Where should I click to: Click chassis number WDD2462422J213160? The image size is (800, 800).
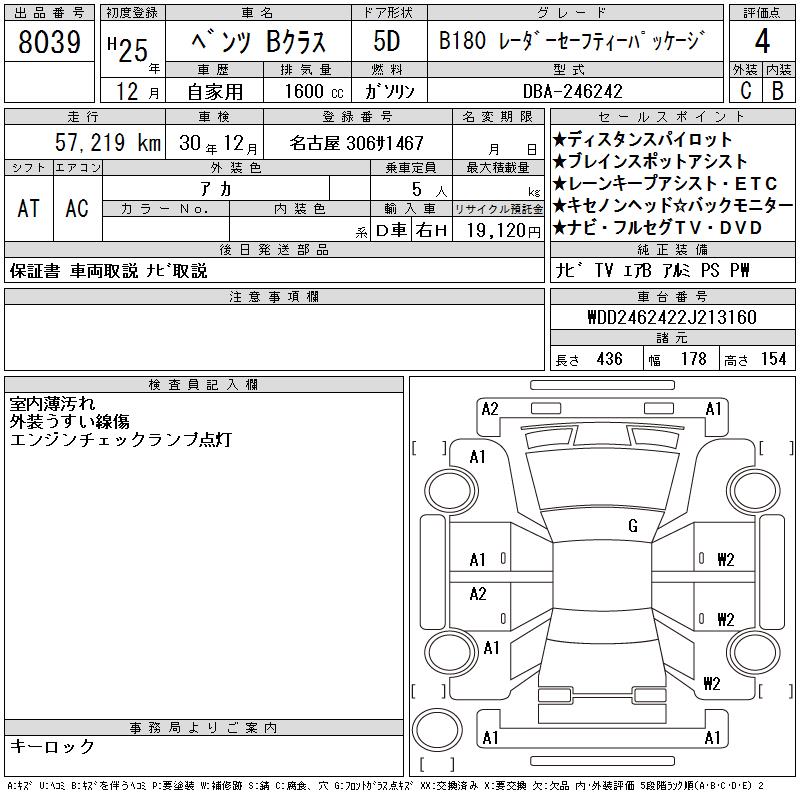pos(671,317)
